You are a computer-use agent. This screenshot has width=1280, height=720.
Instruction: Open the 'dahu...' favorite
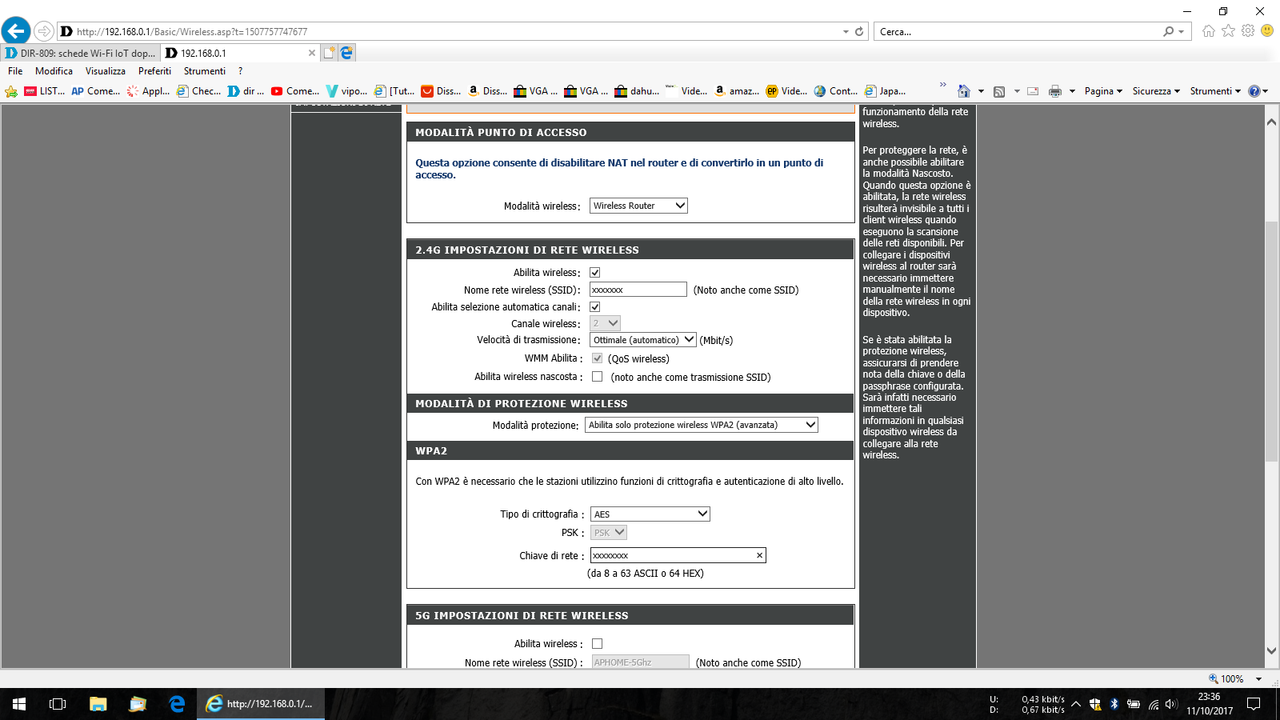click(637, 91)
